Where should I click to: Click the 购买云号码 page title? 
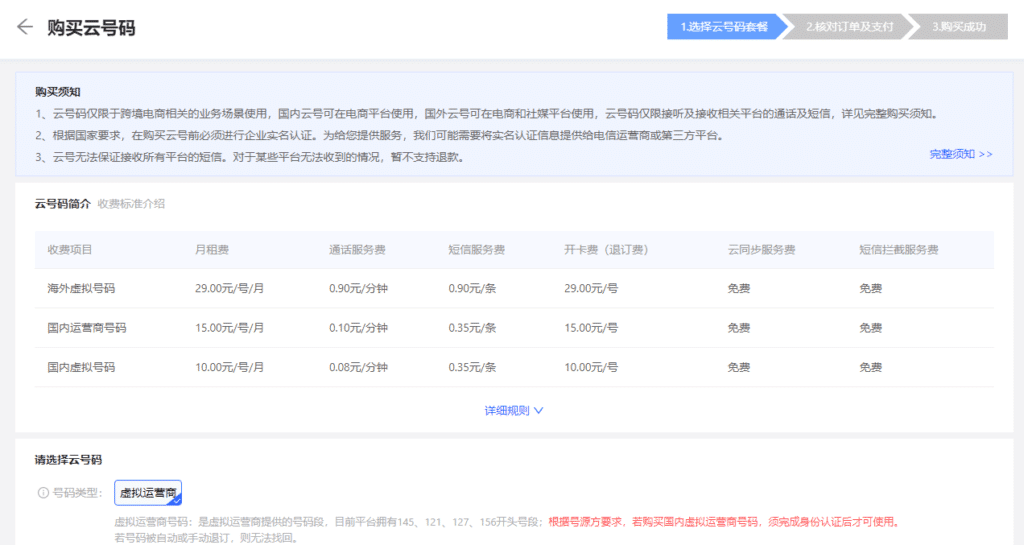[x=91, y=27]
